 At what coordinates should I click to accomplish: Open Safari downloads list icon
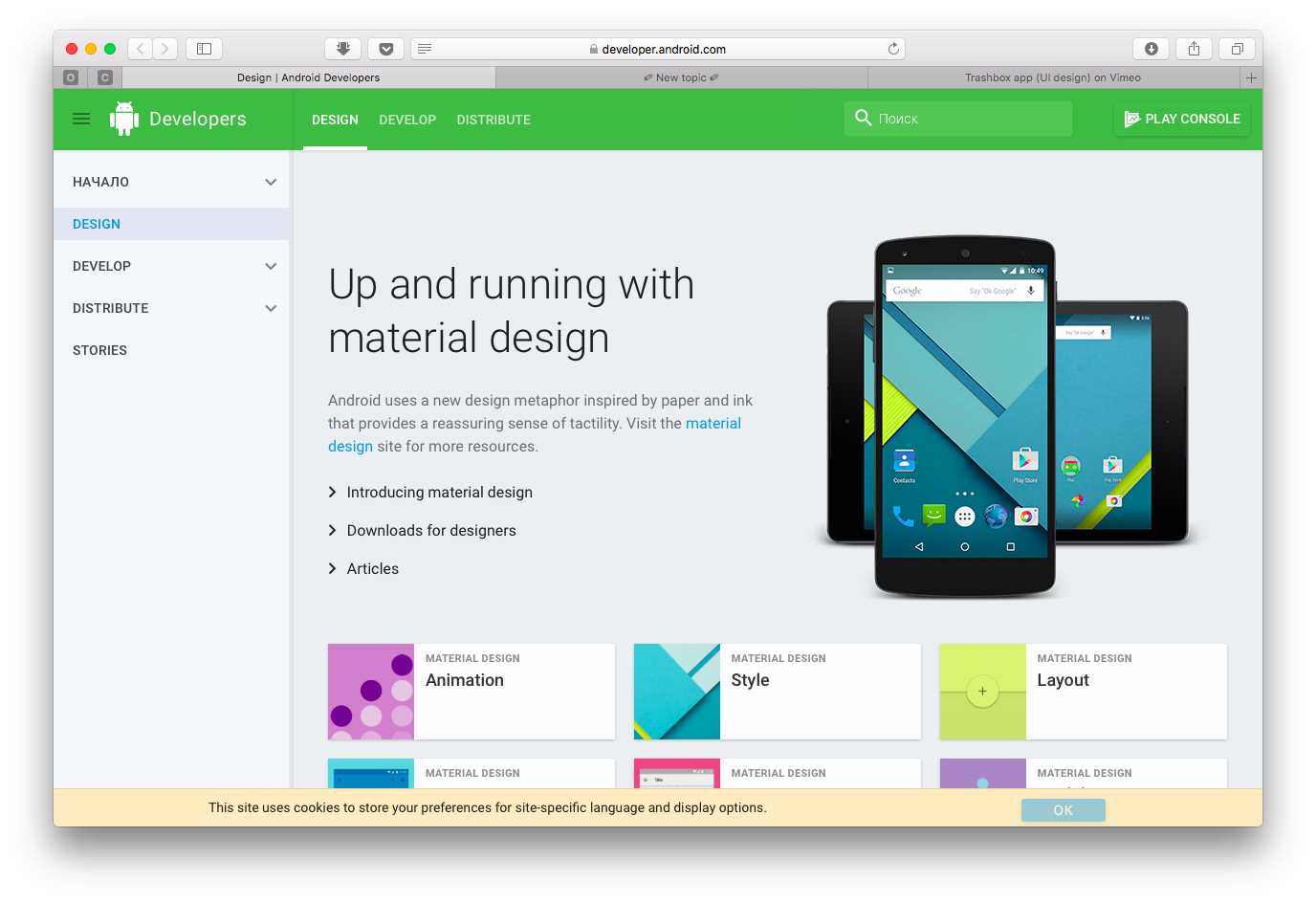1151,48
